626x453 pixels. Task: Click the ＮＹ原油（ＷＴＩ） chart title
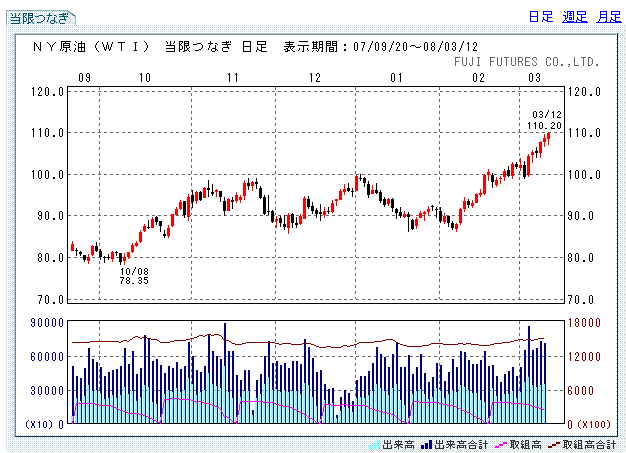[91, 47]
